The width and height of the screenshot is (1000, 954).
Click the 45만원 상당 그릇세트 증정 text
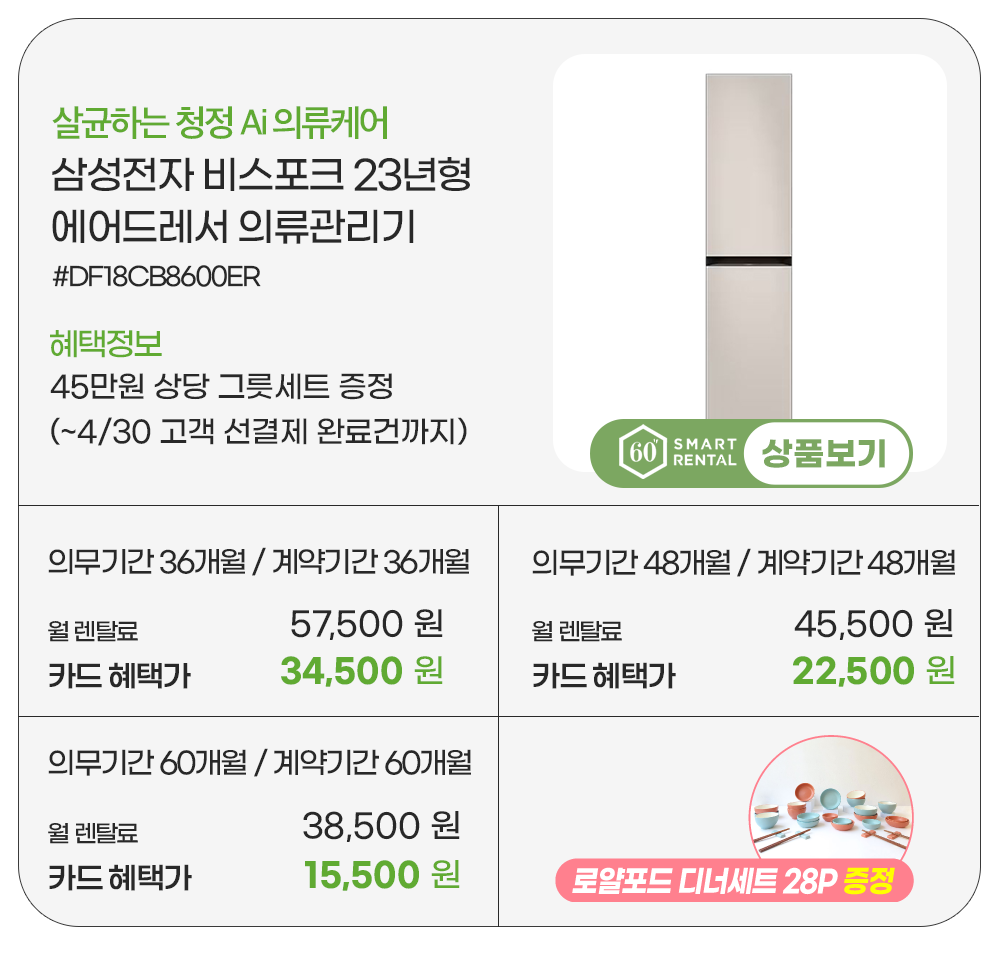[x=222, y=384]
